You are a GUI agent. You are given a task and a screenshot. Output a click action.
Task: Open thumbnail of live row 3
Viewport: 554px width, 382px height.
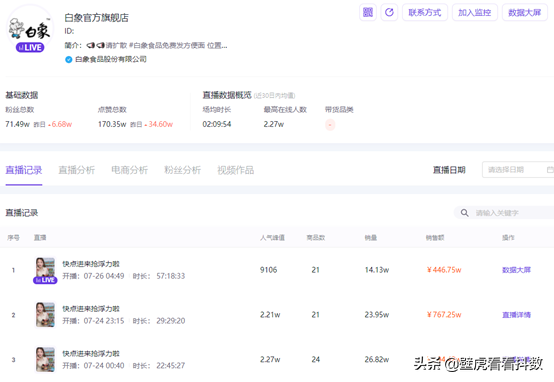45,359
